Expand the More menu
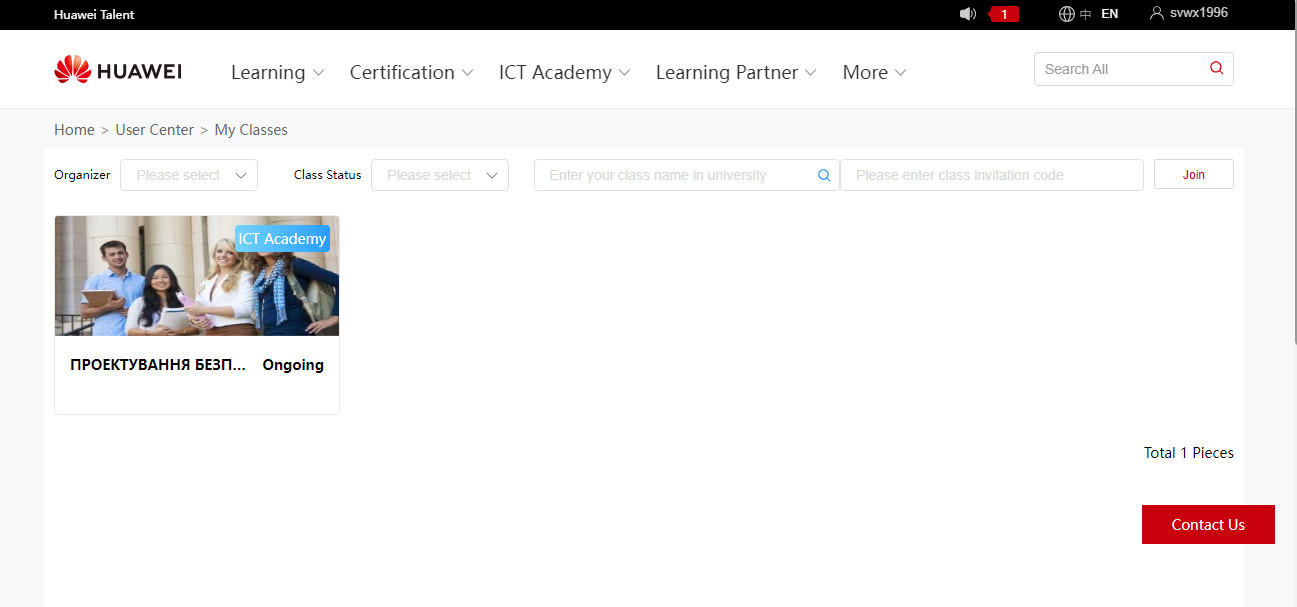The height and width of the screenshot is (607, 1297). point(874,72)
